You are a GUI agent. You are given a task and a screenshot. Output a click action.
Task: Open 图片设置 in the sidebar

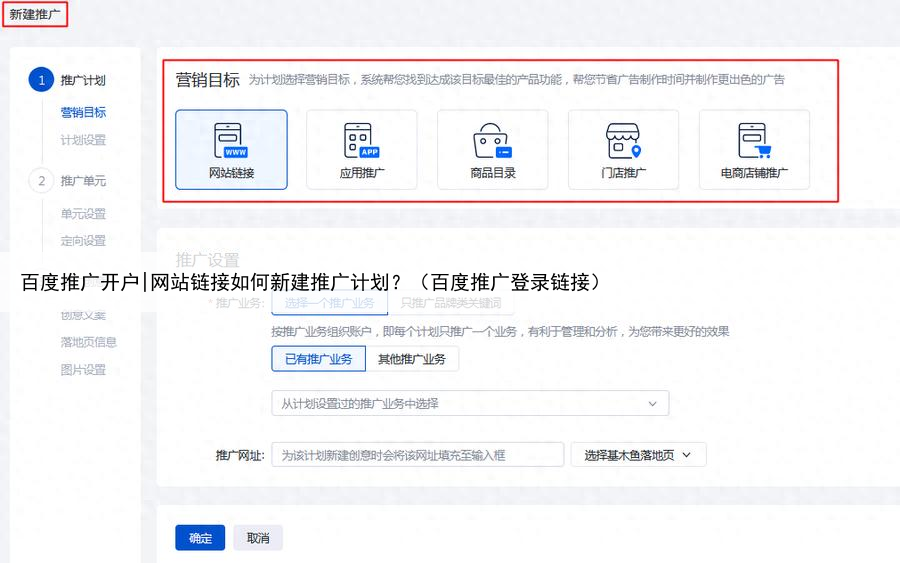click(x=83, y=370)
